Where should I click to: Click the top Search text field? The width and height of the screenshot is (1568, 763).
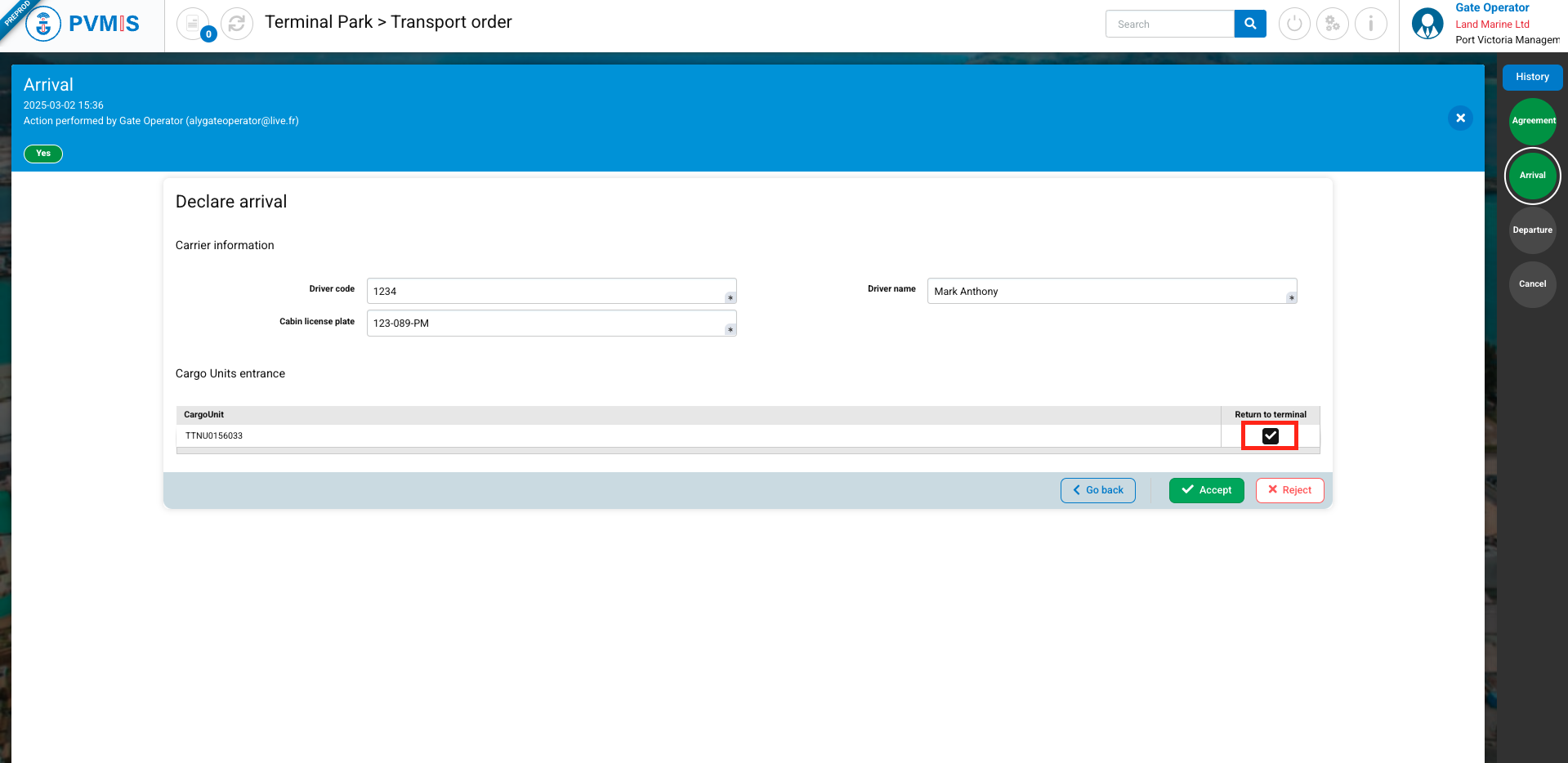click(x=1169, y=24)
